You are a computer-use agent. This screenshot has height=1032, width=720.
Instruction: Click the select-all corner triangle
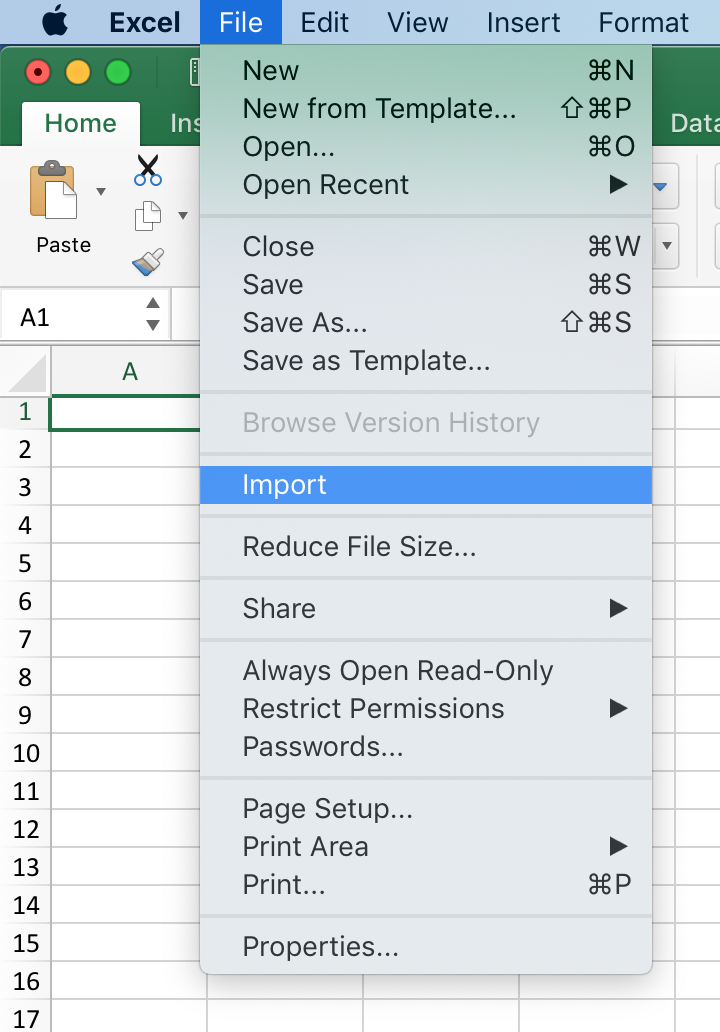tap(25, 372)
